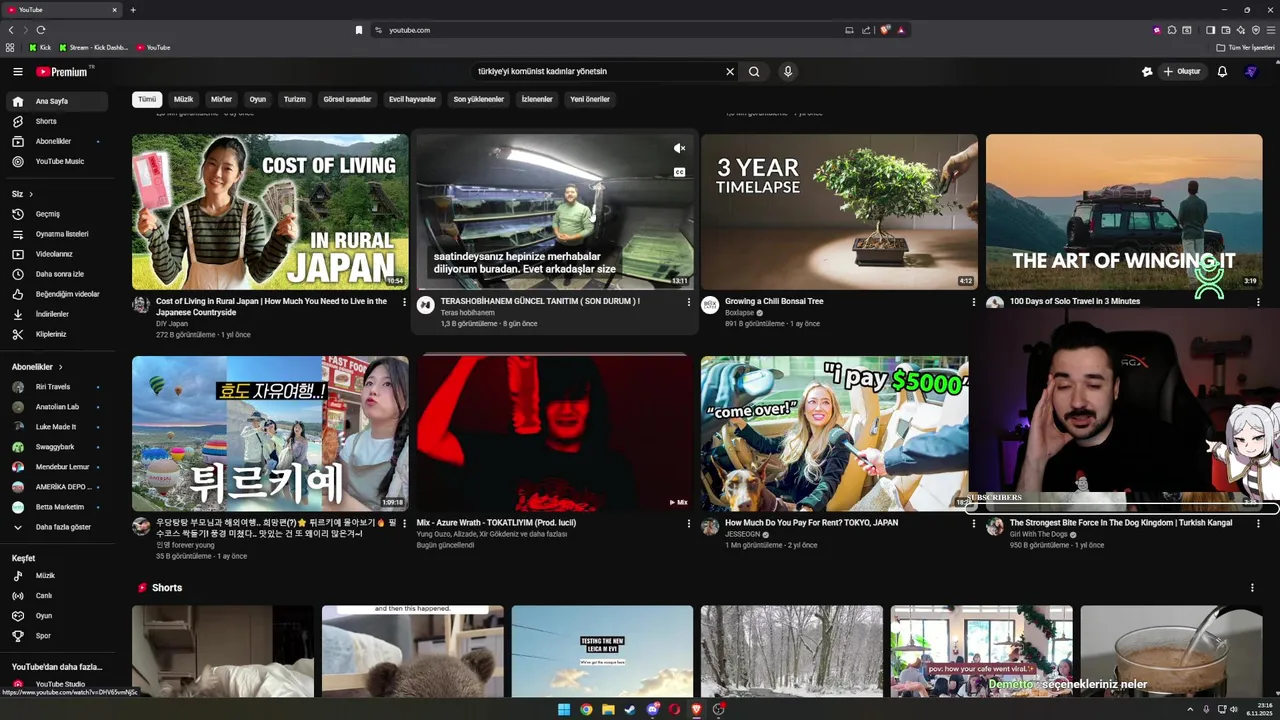The width and height of the screenshot is (1280, 720).
Task: Select the Son yüklenenler filter chip
Action: [479, 99]
